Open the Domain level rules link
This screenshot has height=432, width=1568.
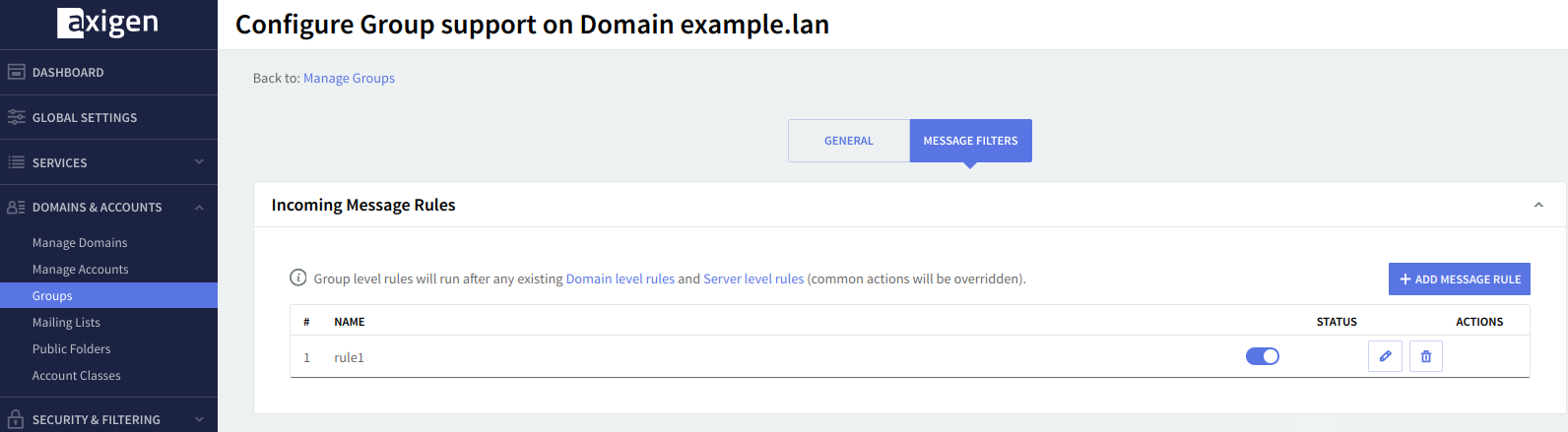[x=620, y=278]
